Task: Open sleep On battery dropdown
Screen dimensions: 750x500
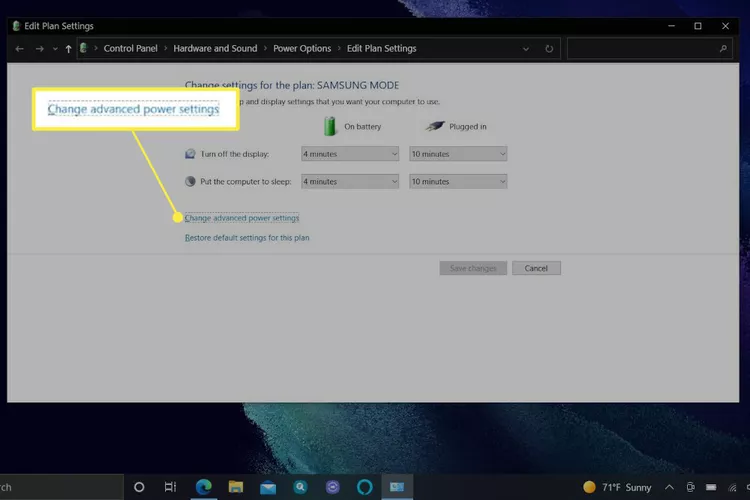Action: (350, 181)
